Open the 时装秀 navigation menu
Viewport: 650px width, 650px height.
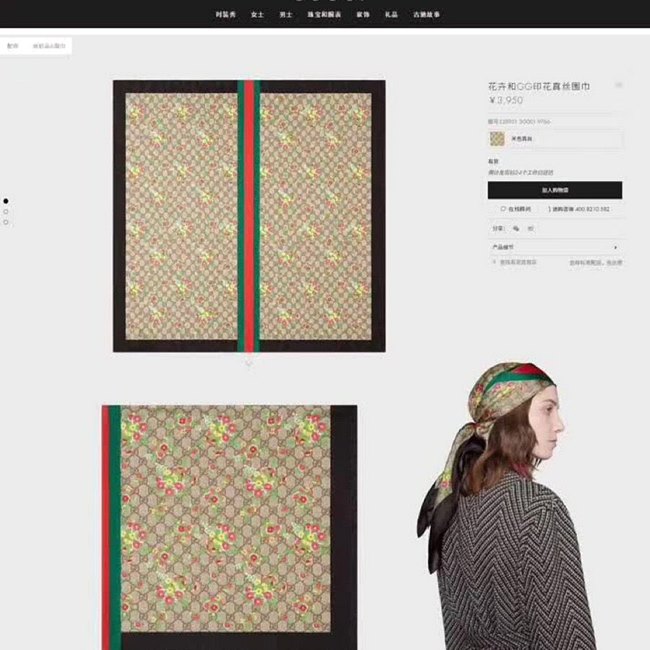(x=226, y=15)
